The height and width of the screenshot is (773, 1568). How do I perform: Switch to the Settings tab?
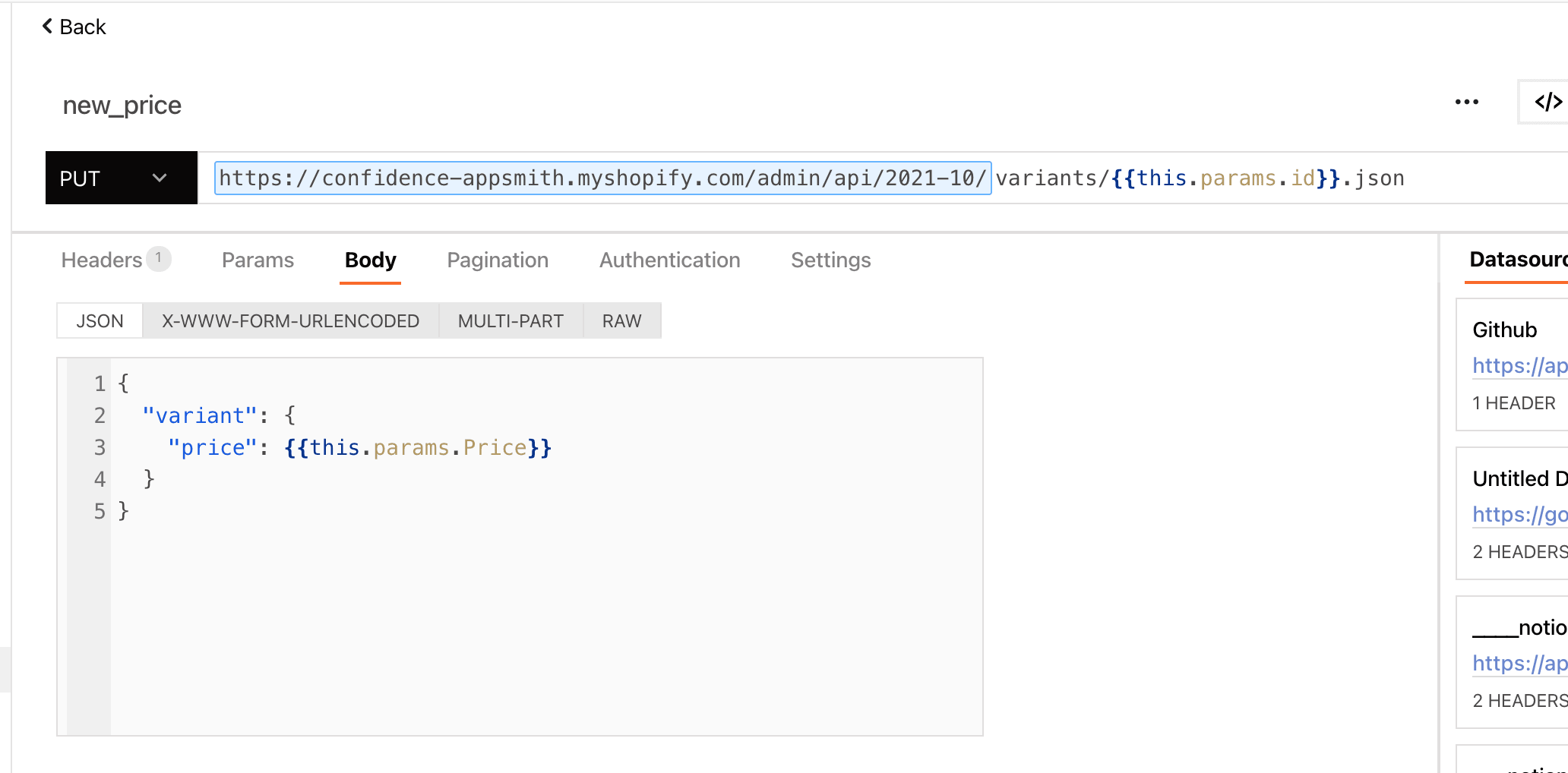830,260
